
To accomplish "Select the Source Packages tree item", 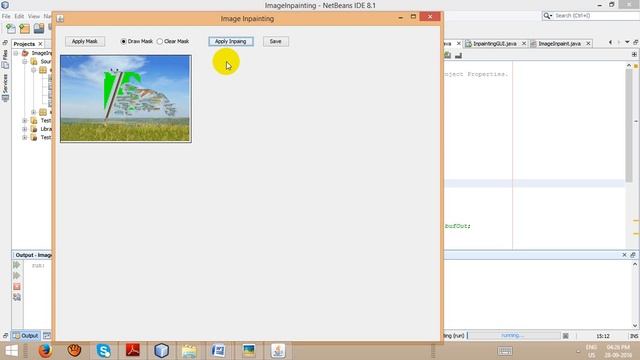I will (x=46, y=62).
